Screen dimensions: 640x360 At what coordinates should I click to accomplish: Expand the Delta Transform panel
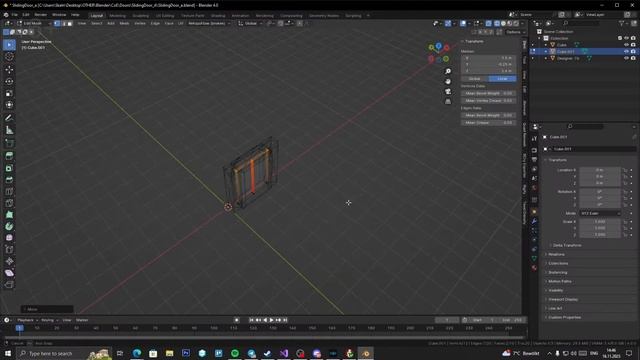(x=567, y=245)
